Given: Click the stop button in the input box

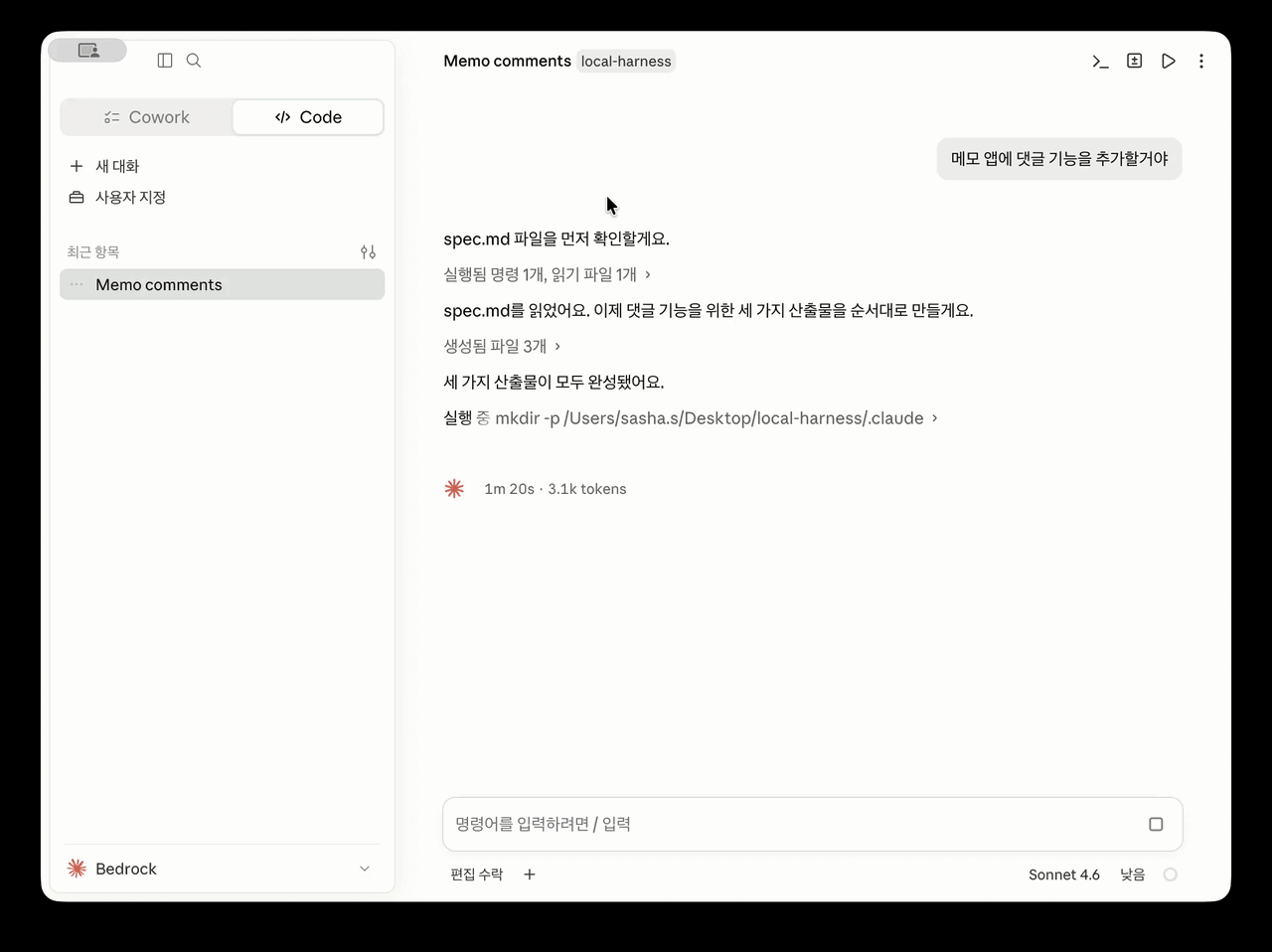Looking at the screenshot, I should pyautogui.click(x=1156, y=824).
